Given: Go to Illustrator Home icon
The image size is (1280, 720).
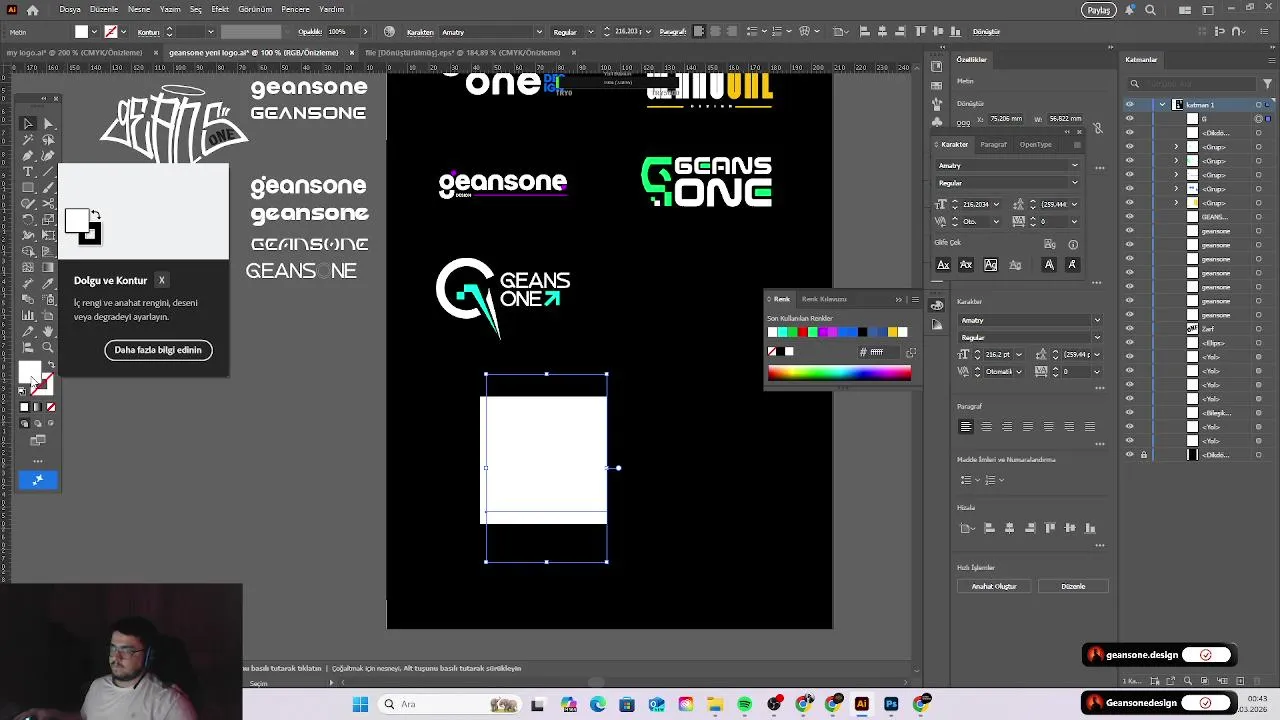Looking at the screenshot, I should pyautogui.click(x=32, y=10).
